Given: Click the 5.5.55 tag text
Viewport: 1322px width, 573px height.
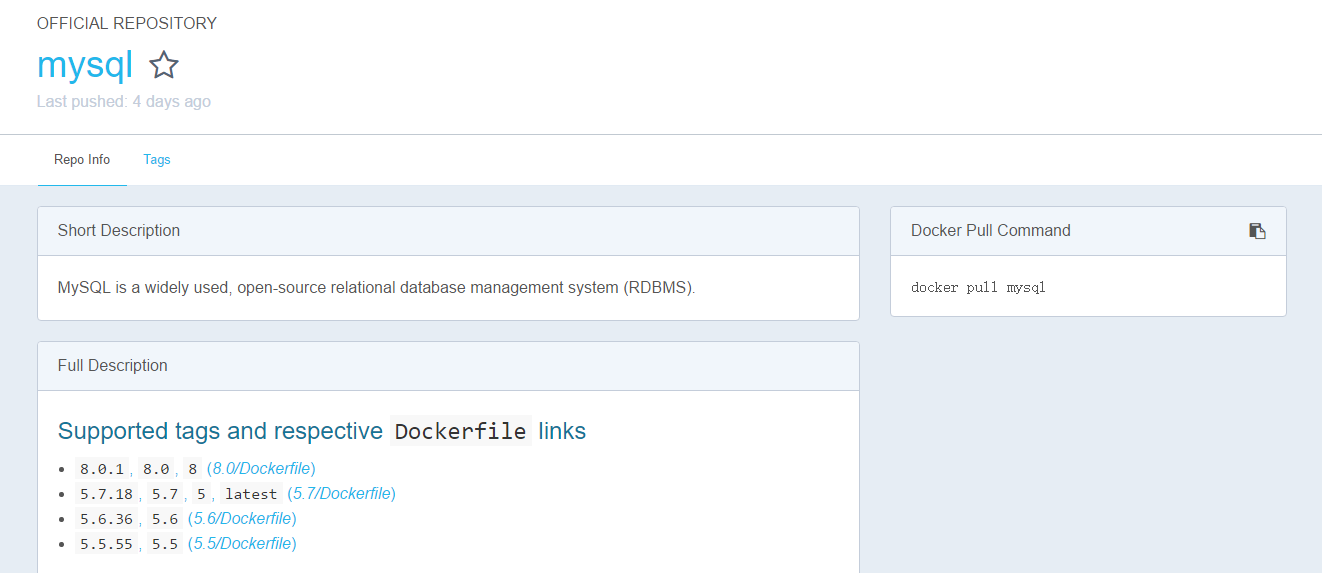Looking at the screenshot, I should (x=106, y=544).
